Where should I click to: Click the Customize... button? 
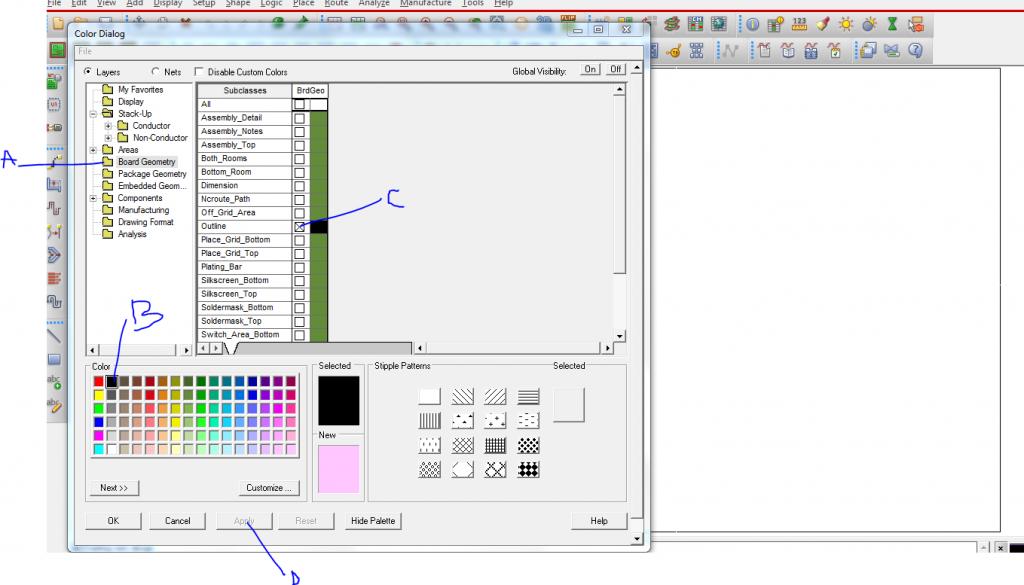[269, 488]
